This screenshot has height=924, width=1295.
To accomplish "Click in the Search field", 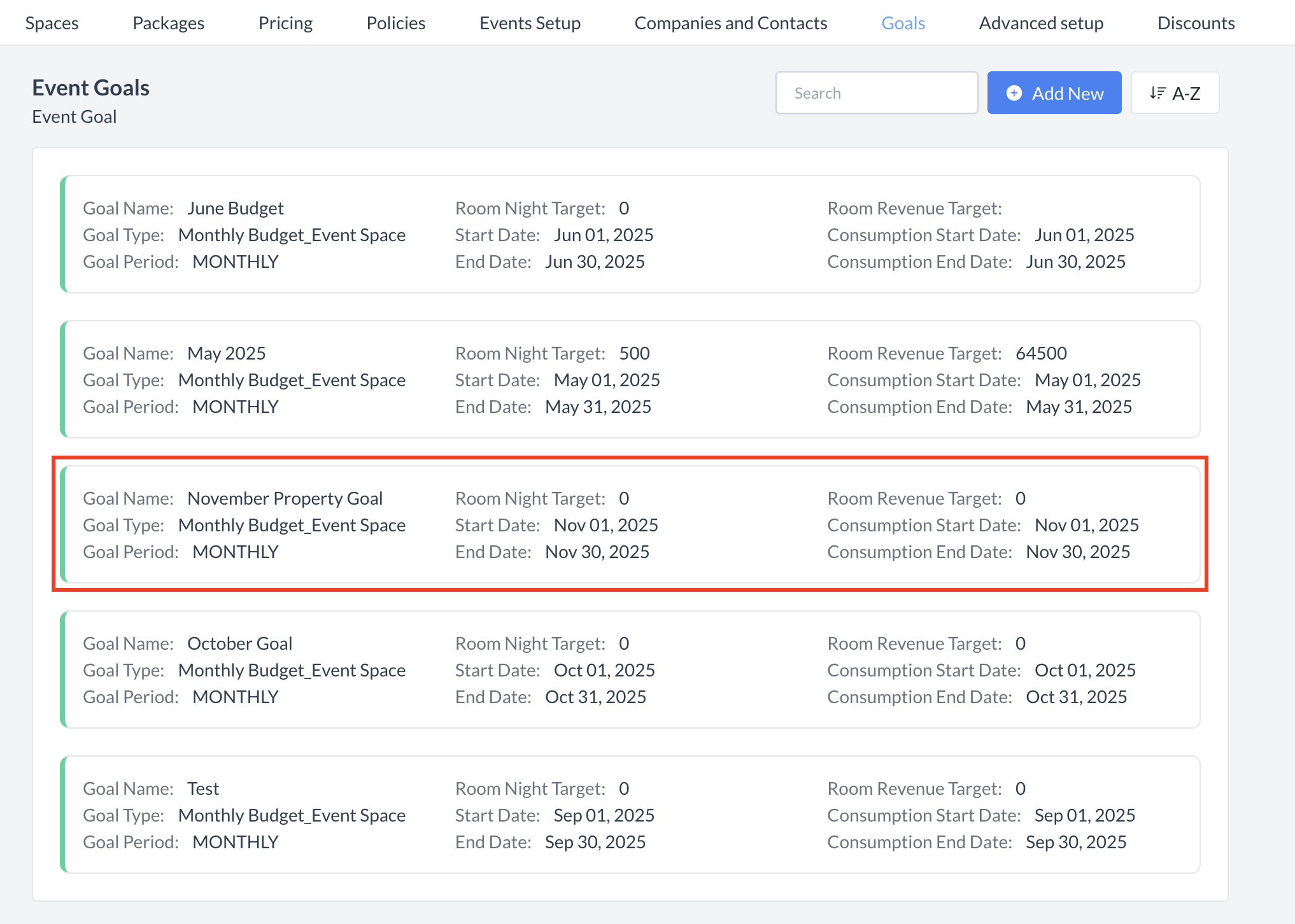I will 876,93.
